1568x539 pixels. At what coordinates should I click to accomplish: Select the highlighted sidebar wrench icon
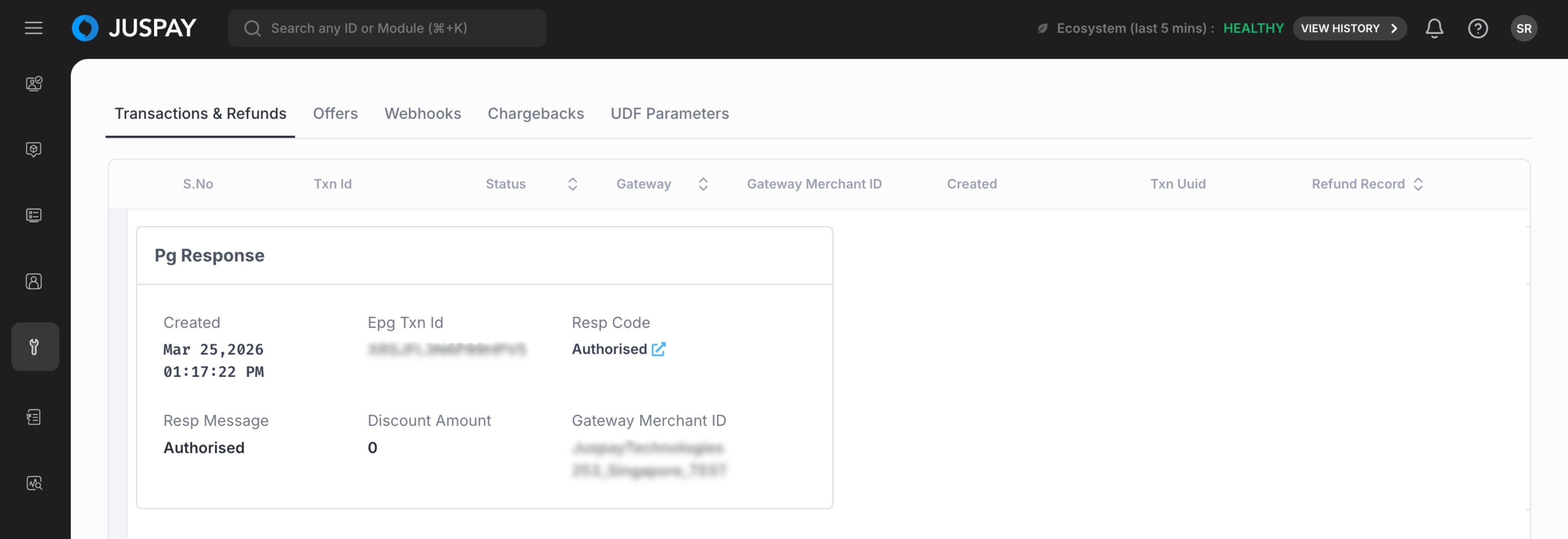(x=35, y=347)
